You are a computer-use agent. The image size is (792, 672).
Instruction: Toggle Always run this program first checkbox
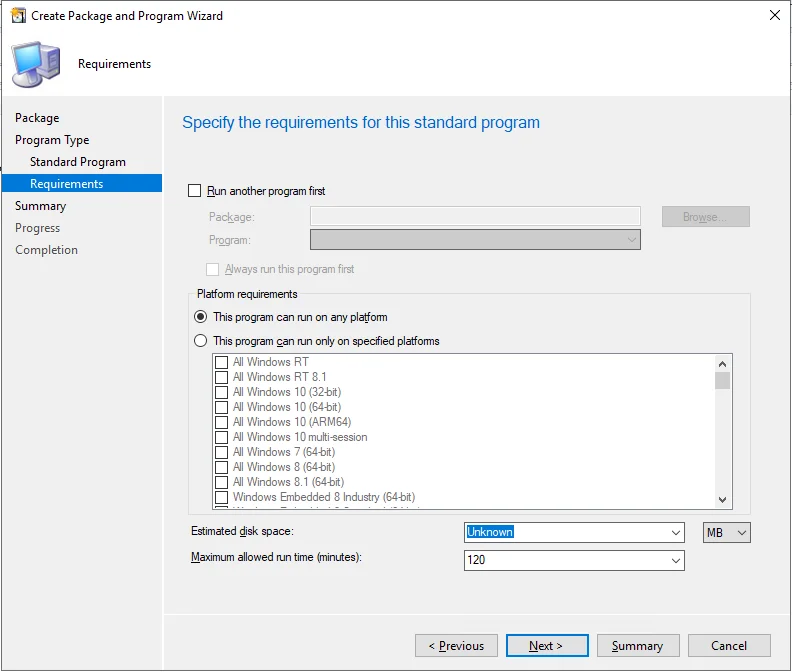click(213, 269)
